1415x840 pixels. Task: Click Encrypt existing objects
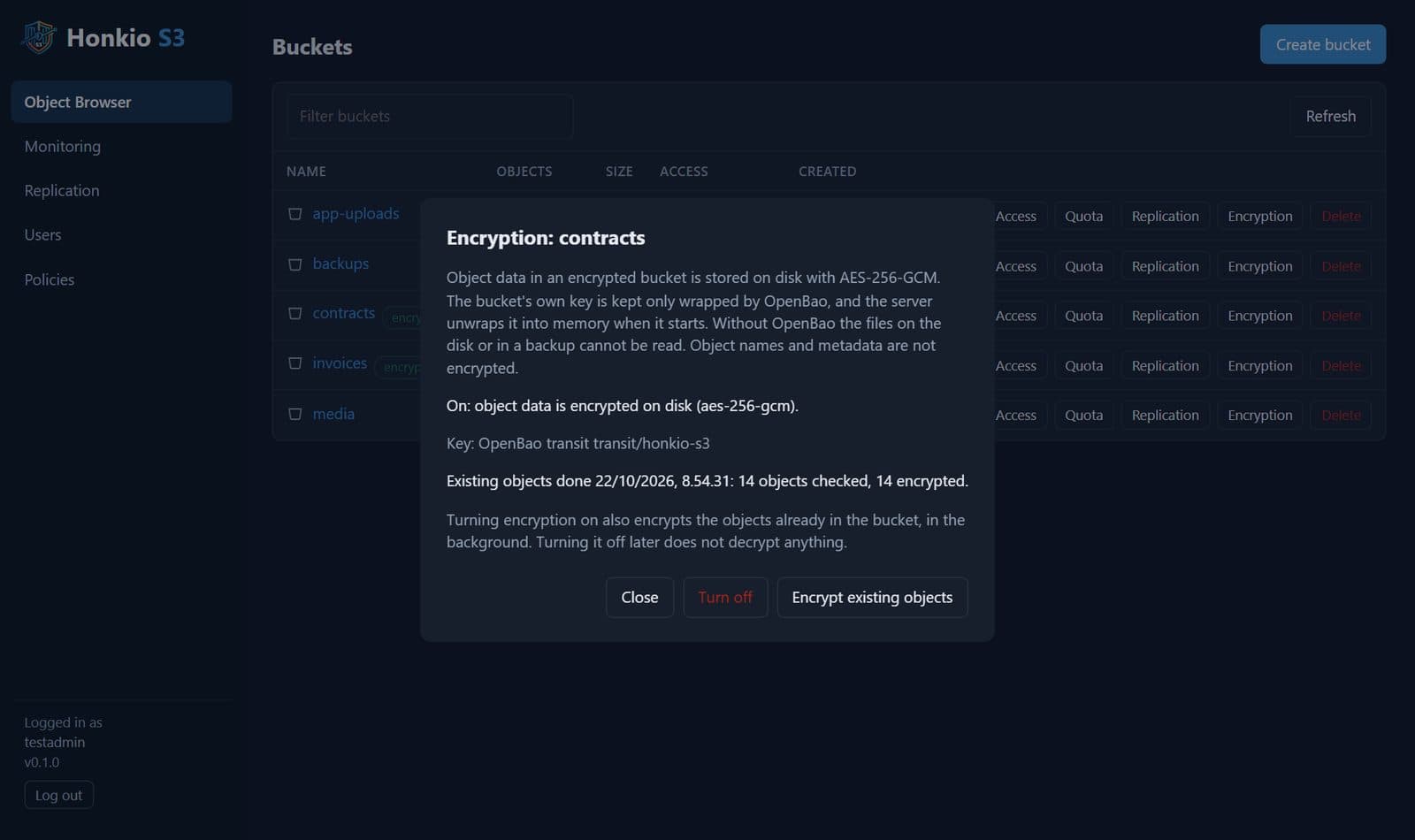pos(872,597)
